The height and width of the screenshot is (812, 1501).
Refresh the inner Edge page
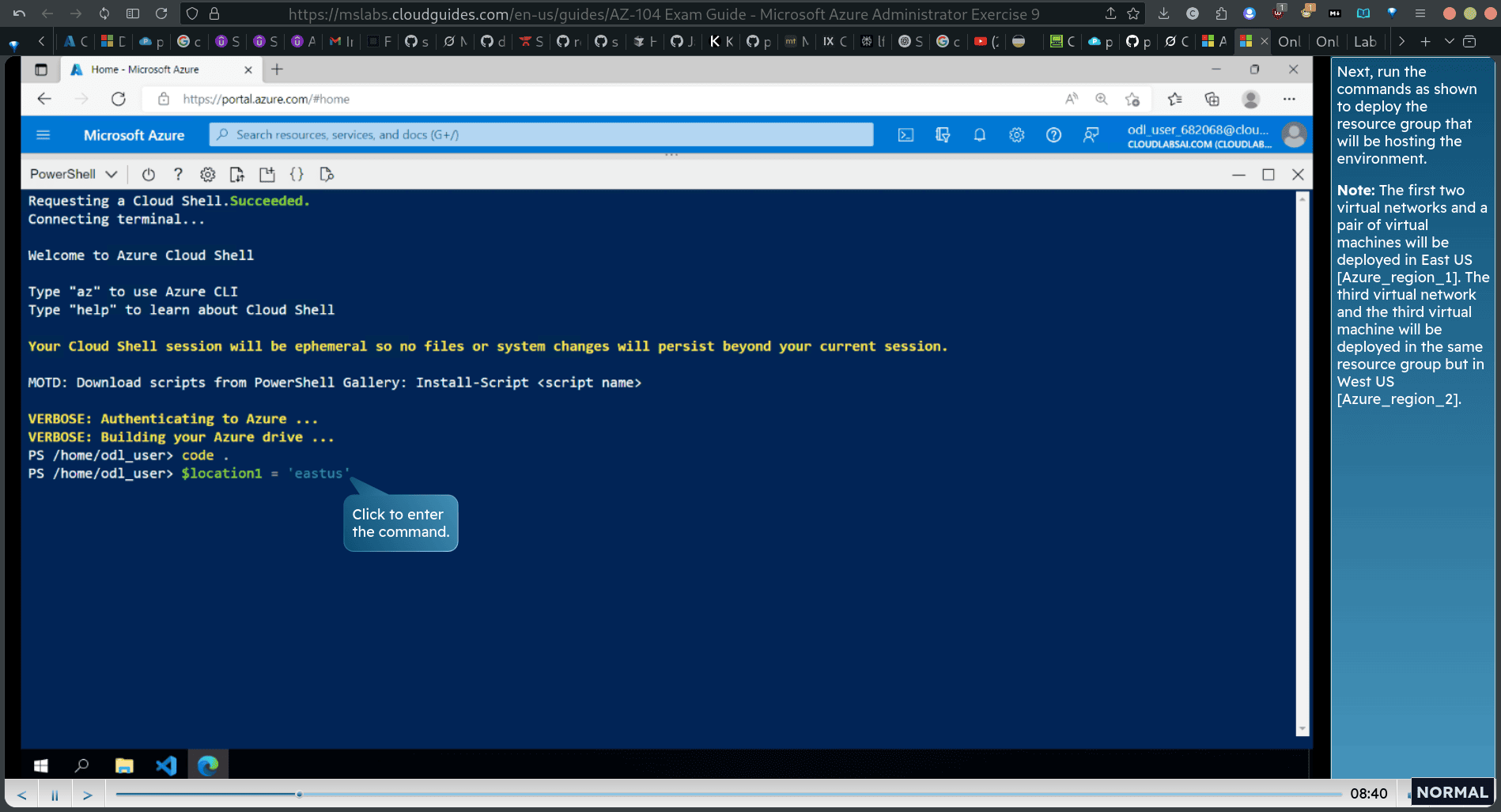click(119, 99)
